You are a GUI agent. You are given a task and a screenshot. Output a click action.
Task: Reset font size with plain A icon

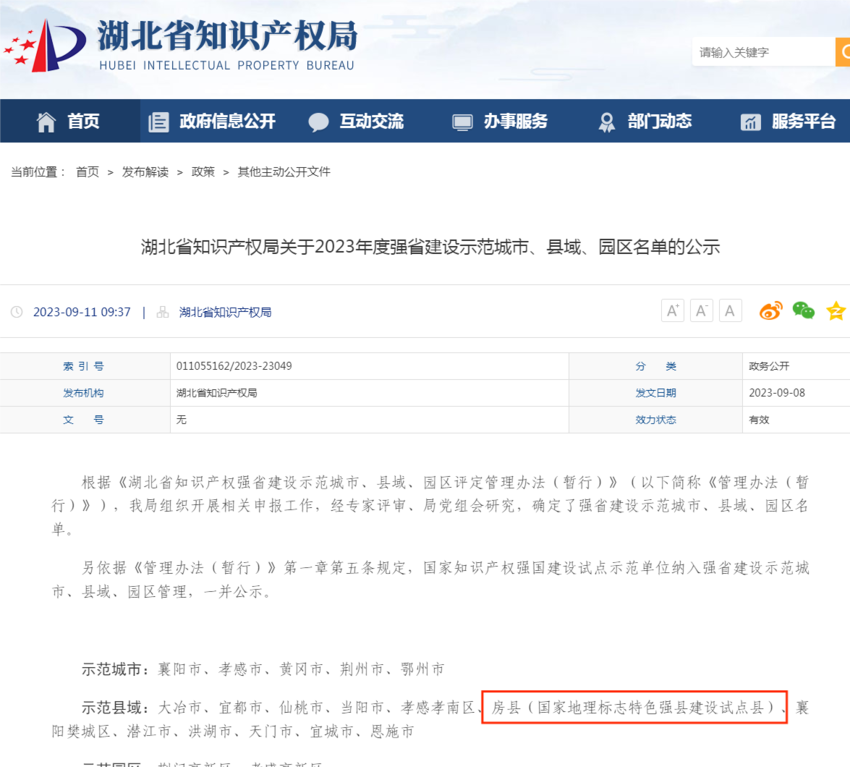[730, 311]
